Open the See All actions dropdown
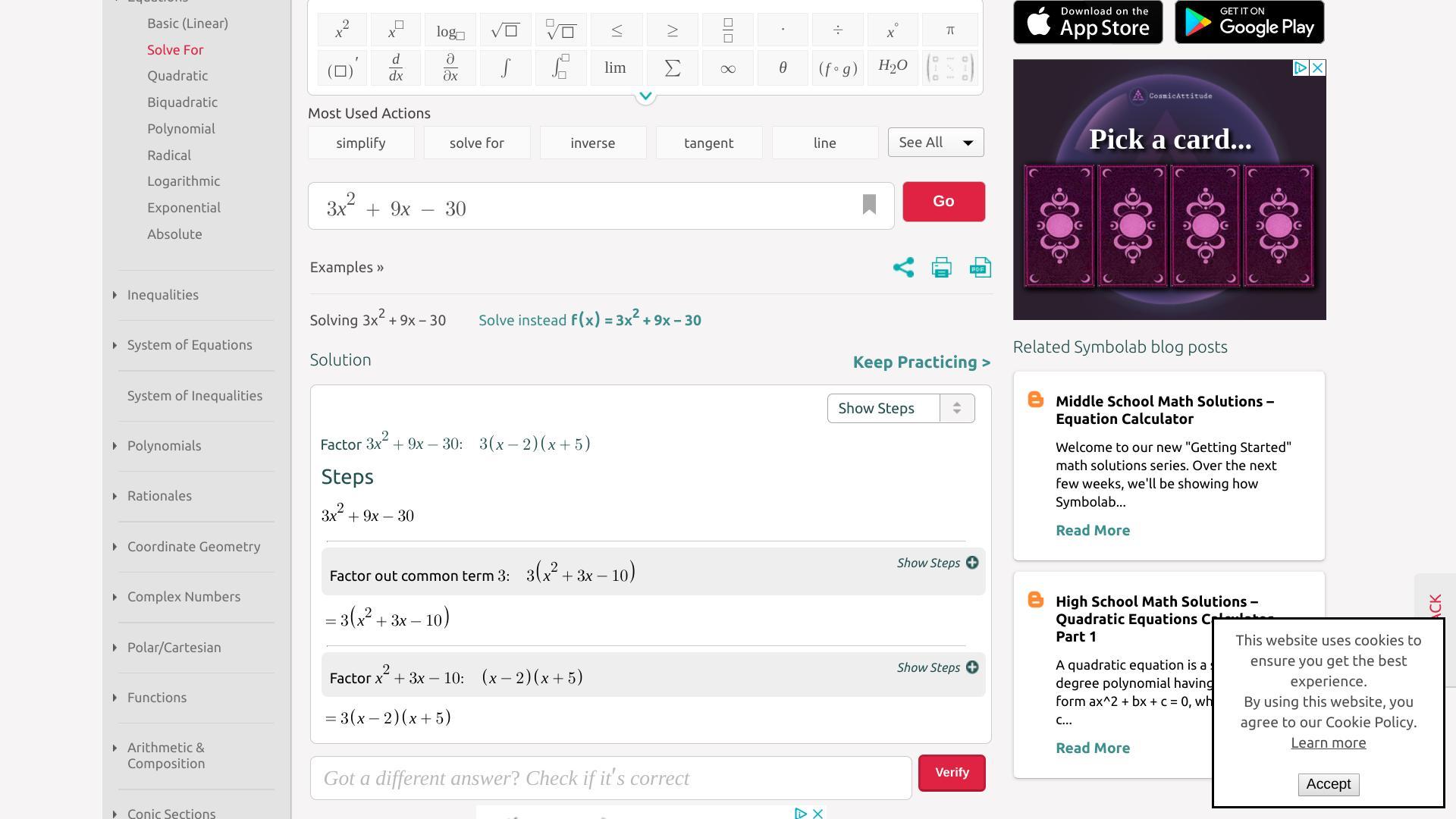1456x819 pixels. [x=935, y=143]
